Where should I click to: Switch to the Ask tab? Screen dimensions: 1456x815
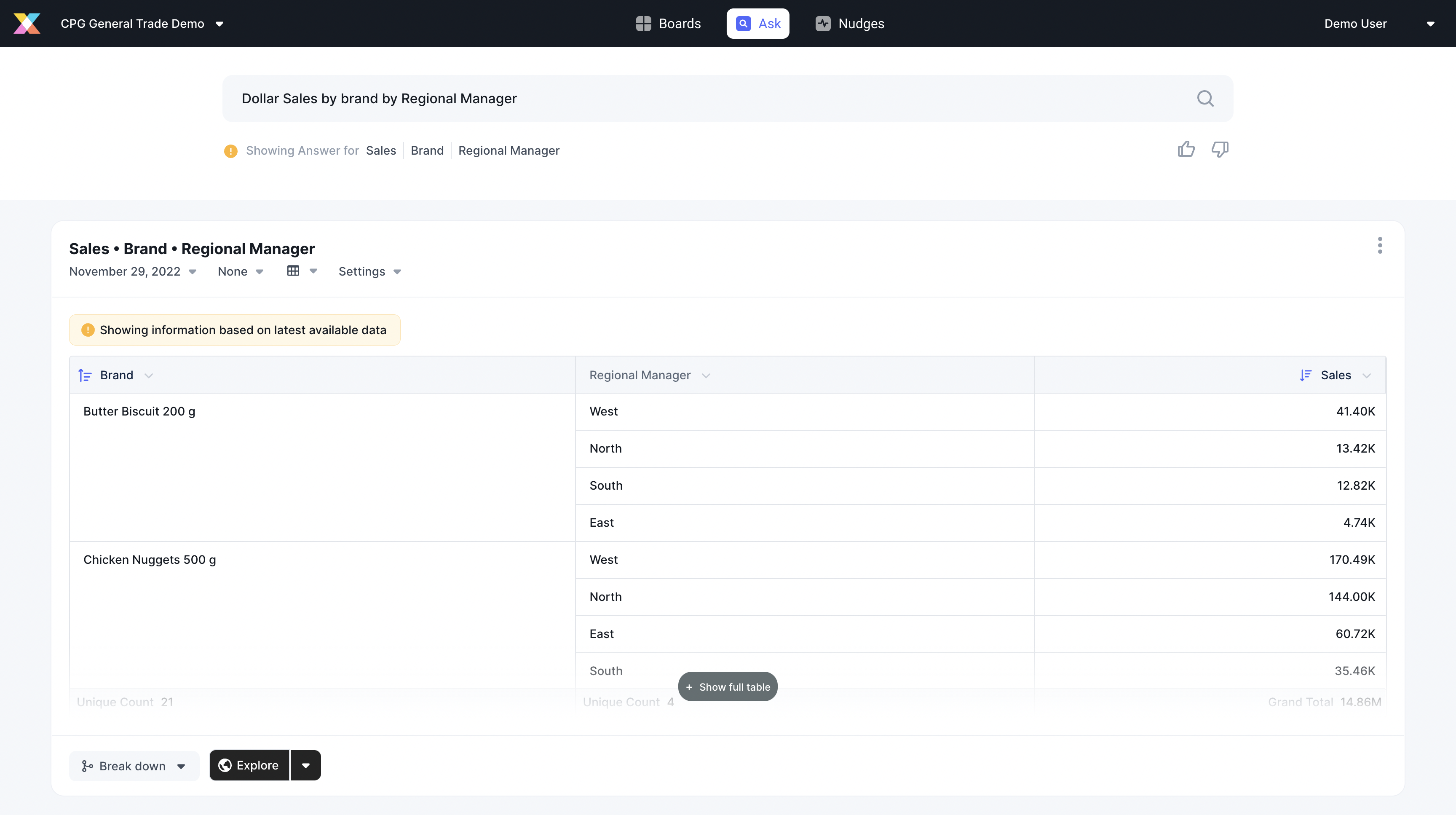758,23
